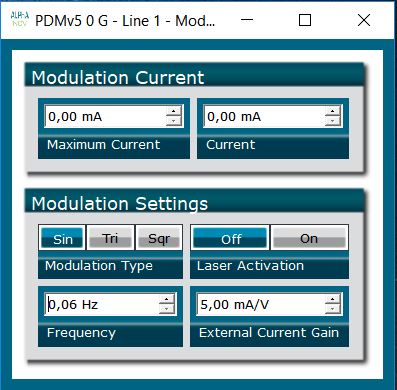The image size is (397, 390).
Task: Select Sqr modulation type
Action: coord(159,238)
